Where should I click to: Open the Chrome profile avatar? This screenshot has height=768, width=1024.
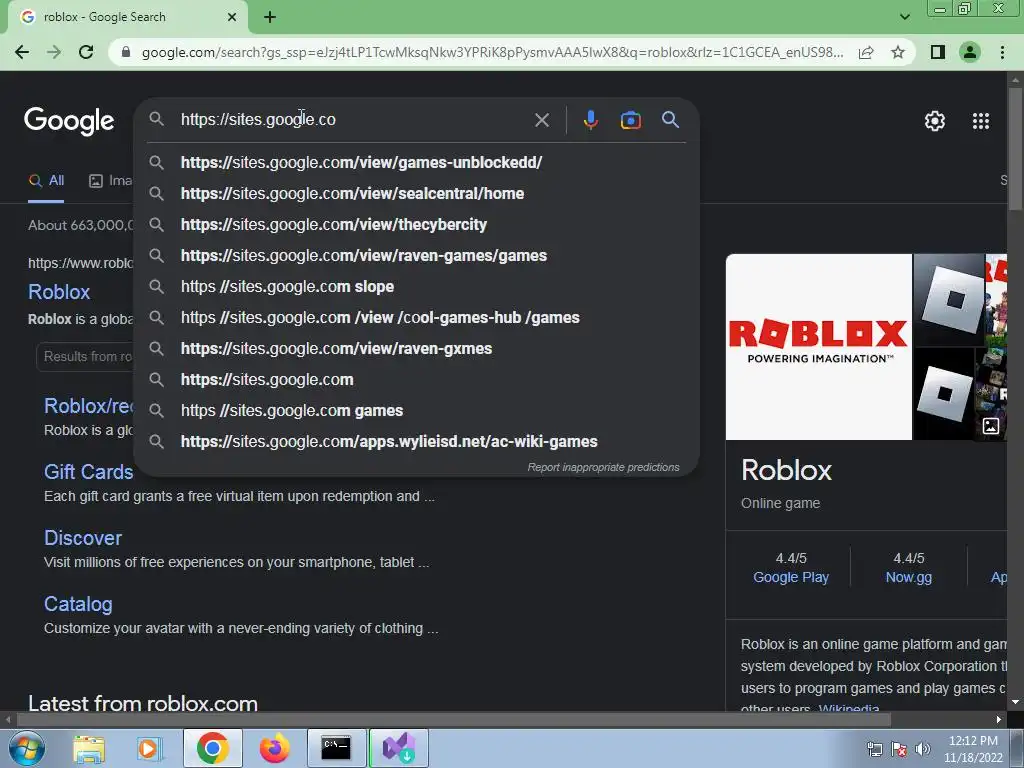pos(970,52)
